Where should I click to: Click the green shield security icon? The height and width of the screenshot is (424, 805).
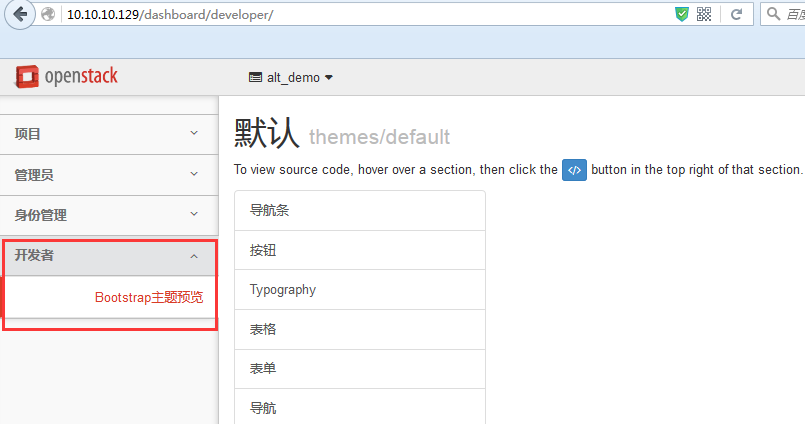[682, 14]
